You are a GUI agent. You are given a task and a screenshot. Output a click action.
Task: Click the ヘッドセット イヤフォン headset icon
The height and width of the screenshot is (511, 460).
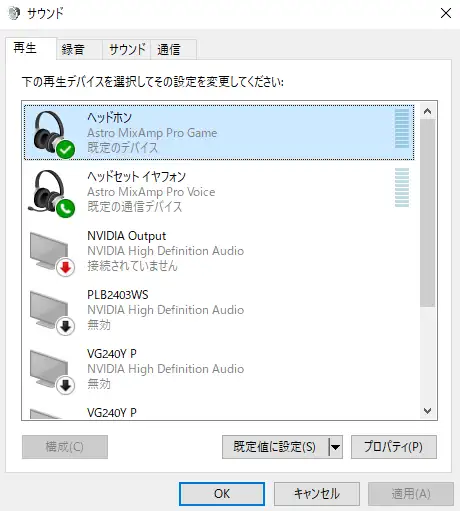(52, 193)
